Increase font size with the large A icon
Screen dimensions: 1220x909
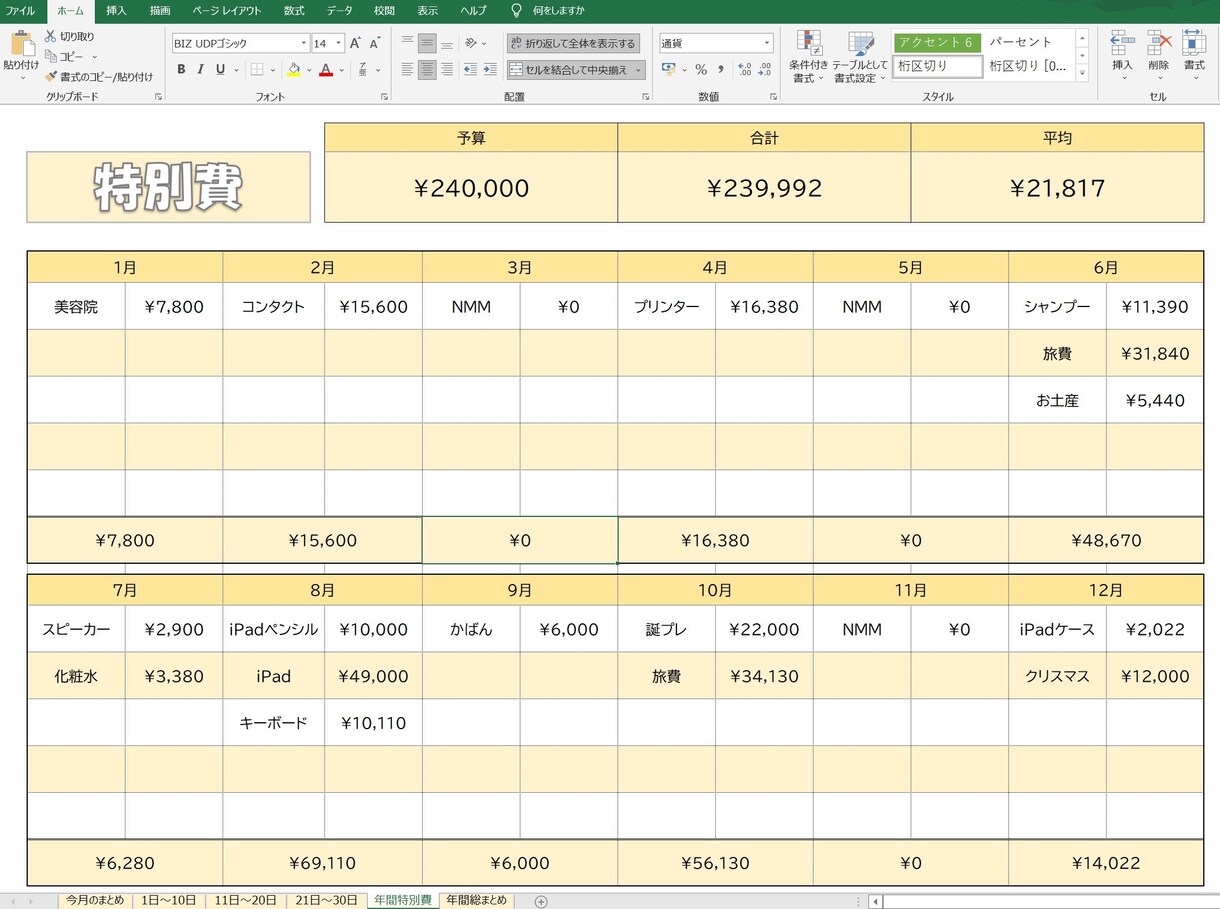click(355, 43)
